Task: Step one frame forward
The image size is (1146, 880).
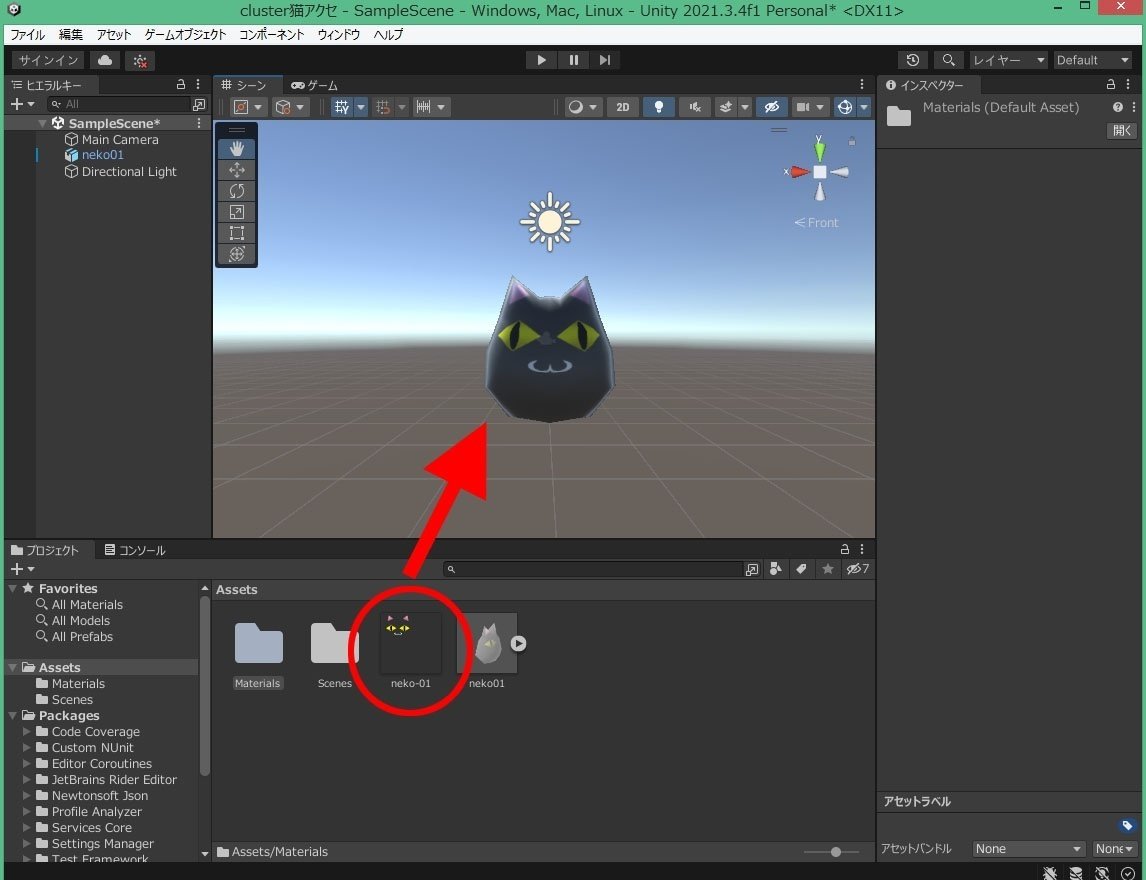Action: [605, 60]
